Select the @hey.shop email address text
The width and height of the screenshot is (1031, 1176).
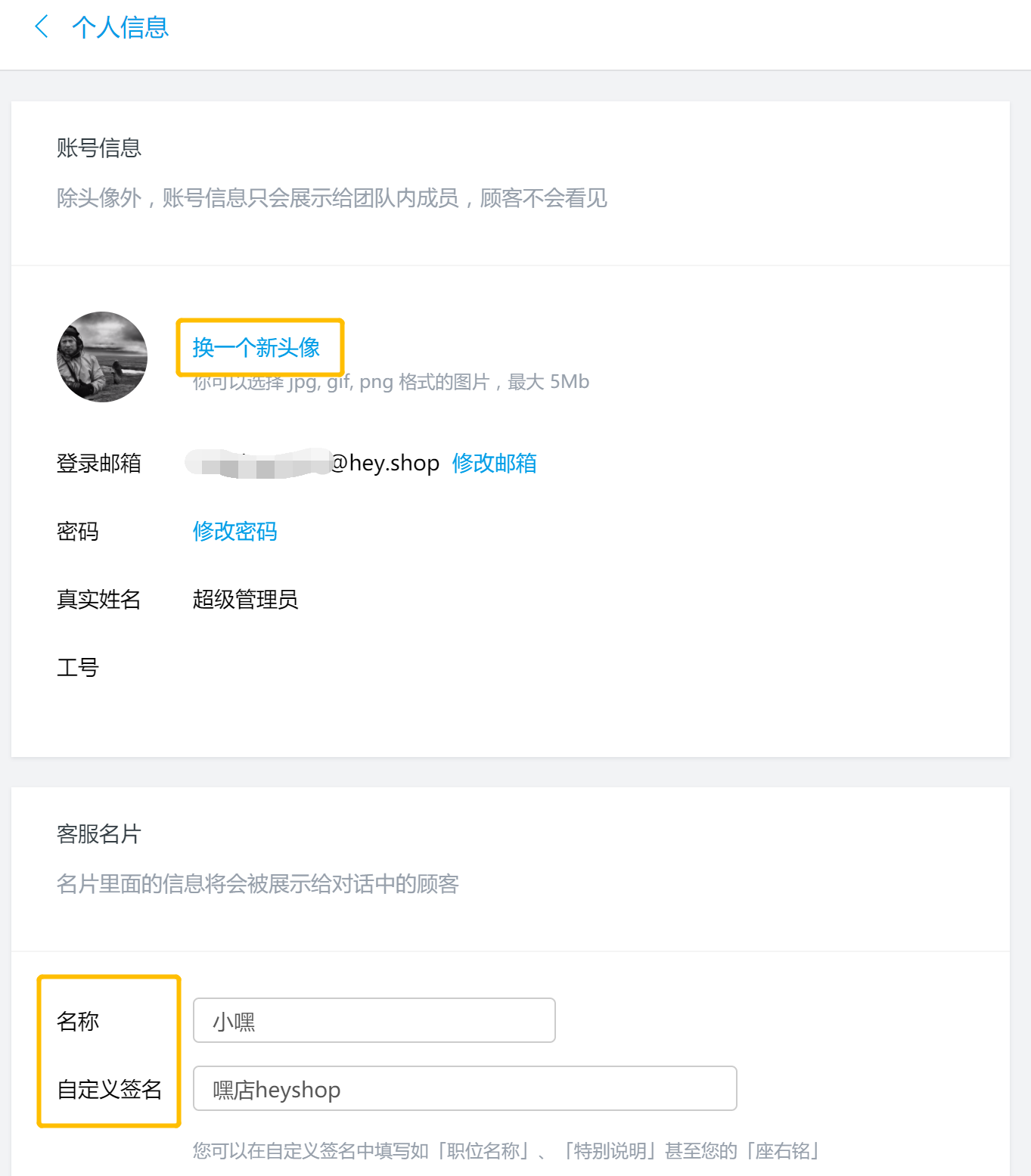tap(312, 463)
